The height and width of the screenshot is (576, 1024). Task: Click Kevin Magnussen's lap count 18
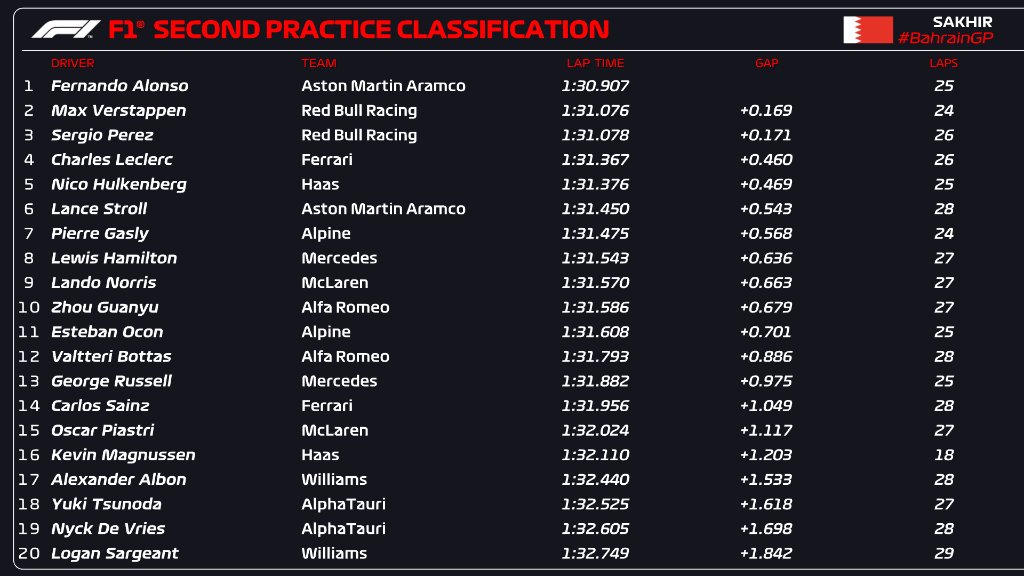(x=943, y=455)
